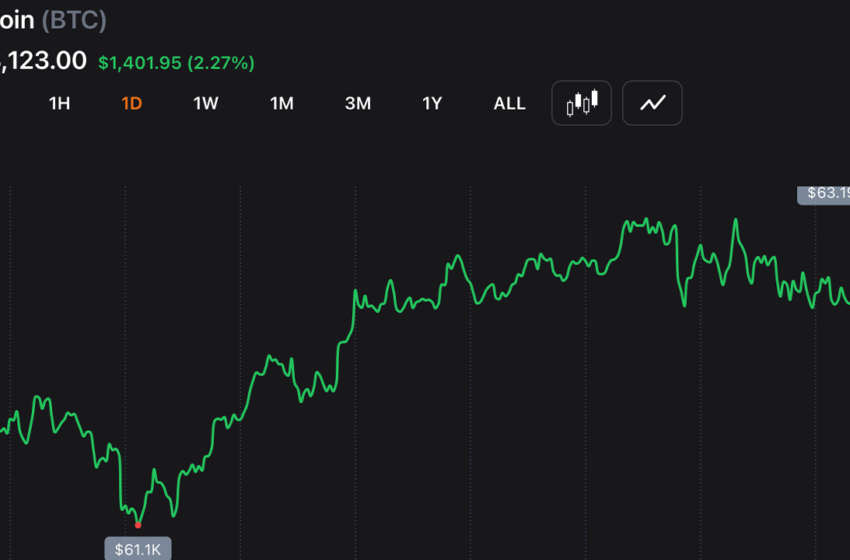This screenshot has height=560, width=850.
Task: Click the red low-point marker on chart
Action: coord(138,525)
